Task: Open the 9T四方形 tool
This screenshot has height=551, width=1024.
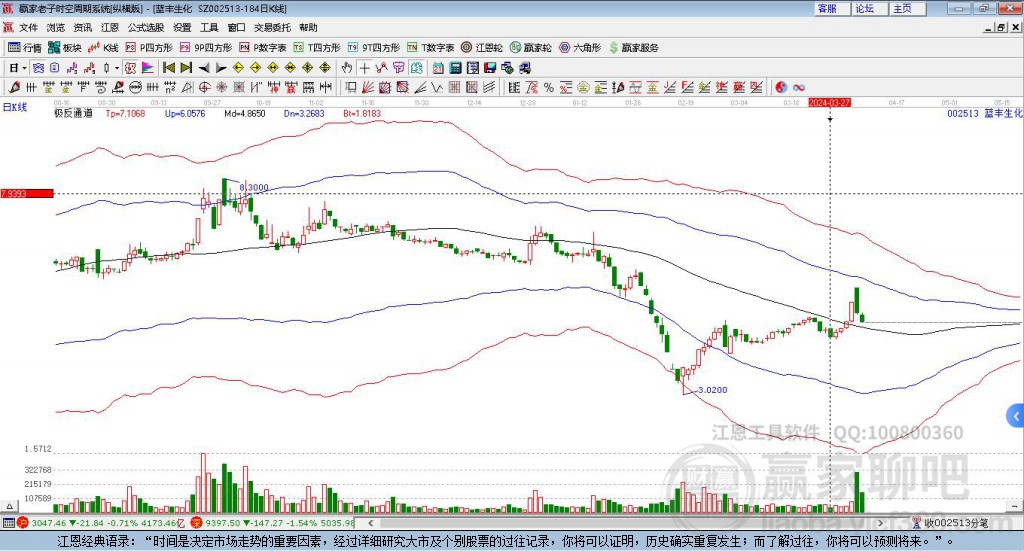Action: [374, 48]
